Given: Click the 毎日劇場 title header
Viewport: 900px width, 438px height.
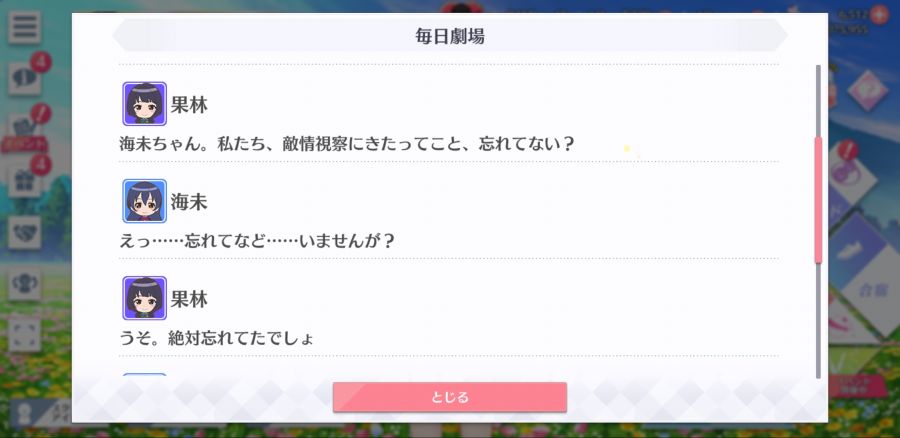Looking at the screenshot, I should [450, 36].
